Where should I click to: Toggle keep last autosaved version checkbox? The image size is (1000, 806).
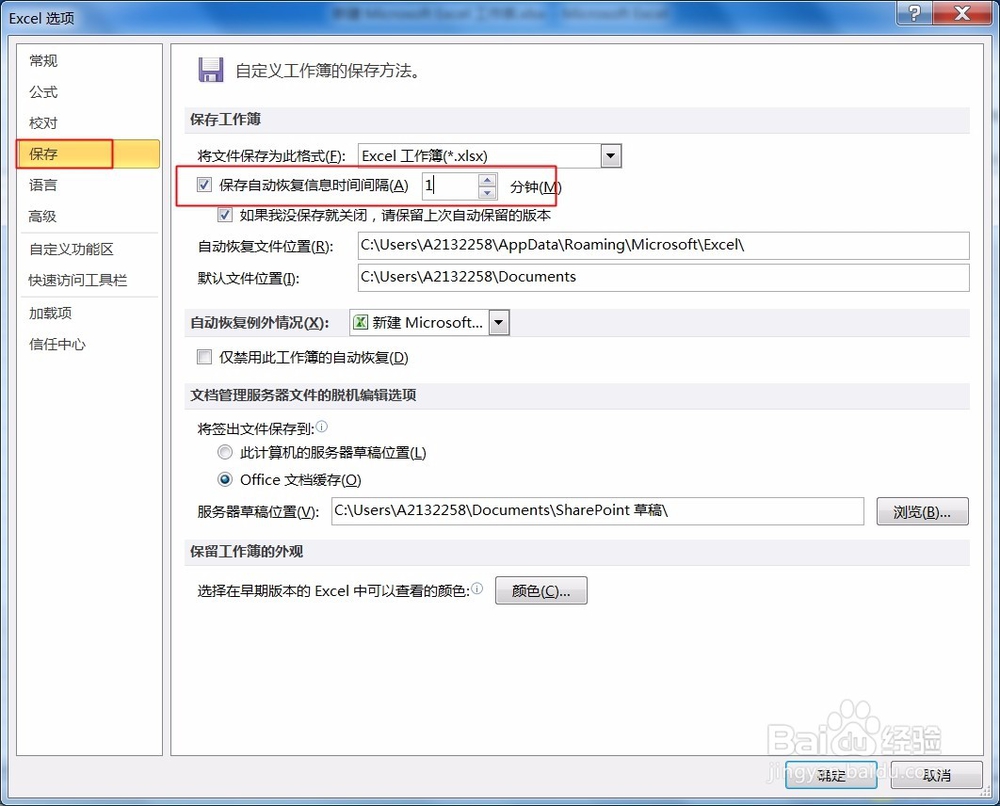224,215
